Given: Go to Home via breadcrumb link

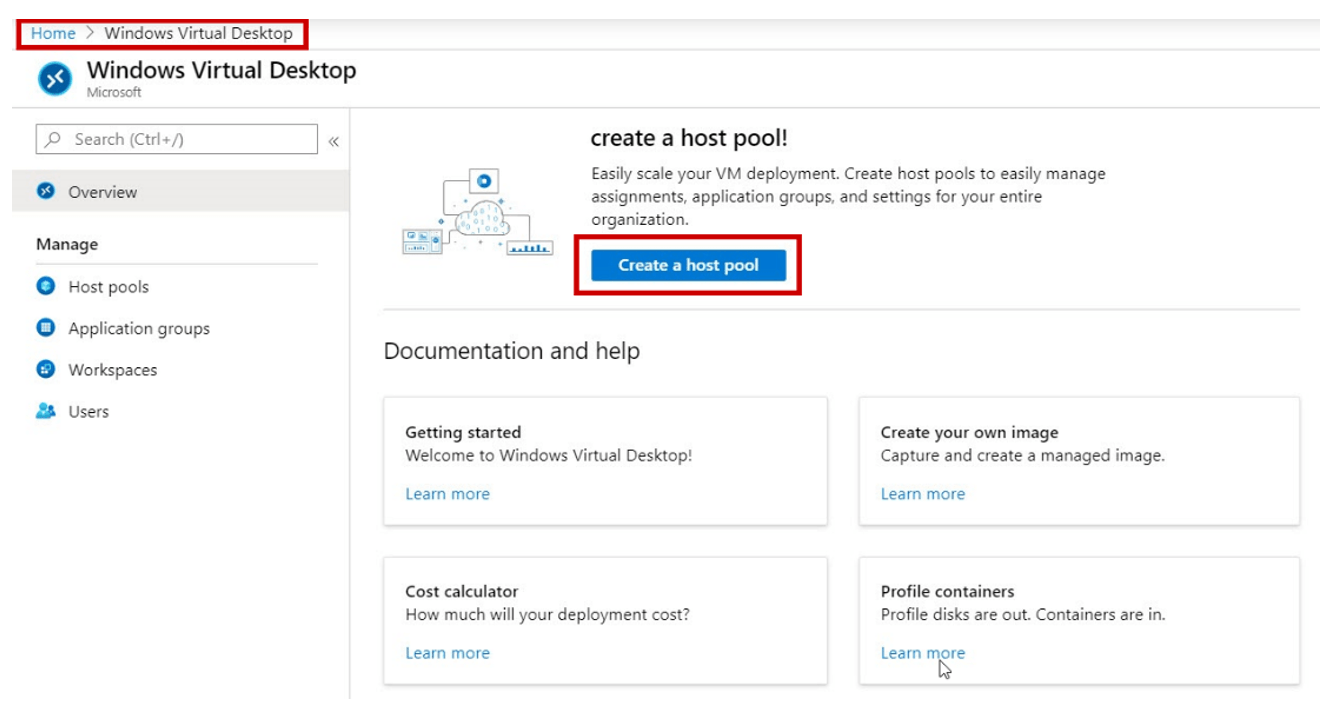Looking at the screenshot, I should click(x=53, y=33).
